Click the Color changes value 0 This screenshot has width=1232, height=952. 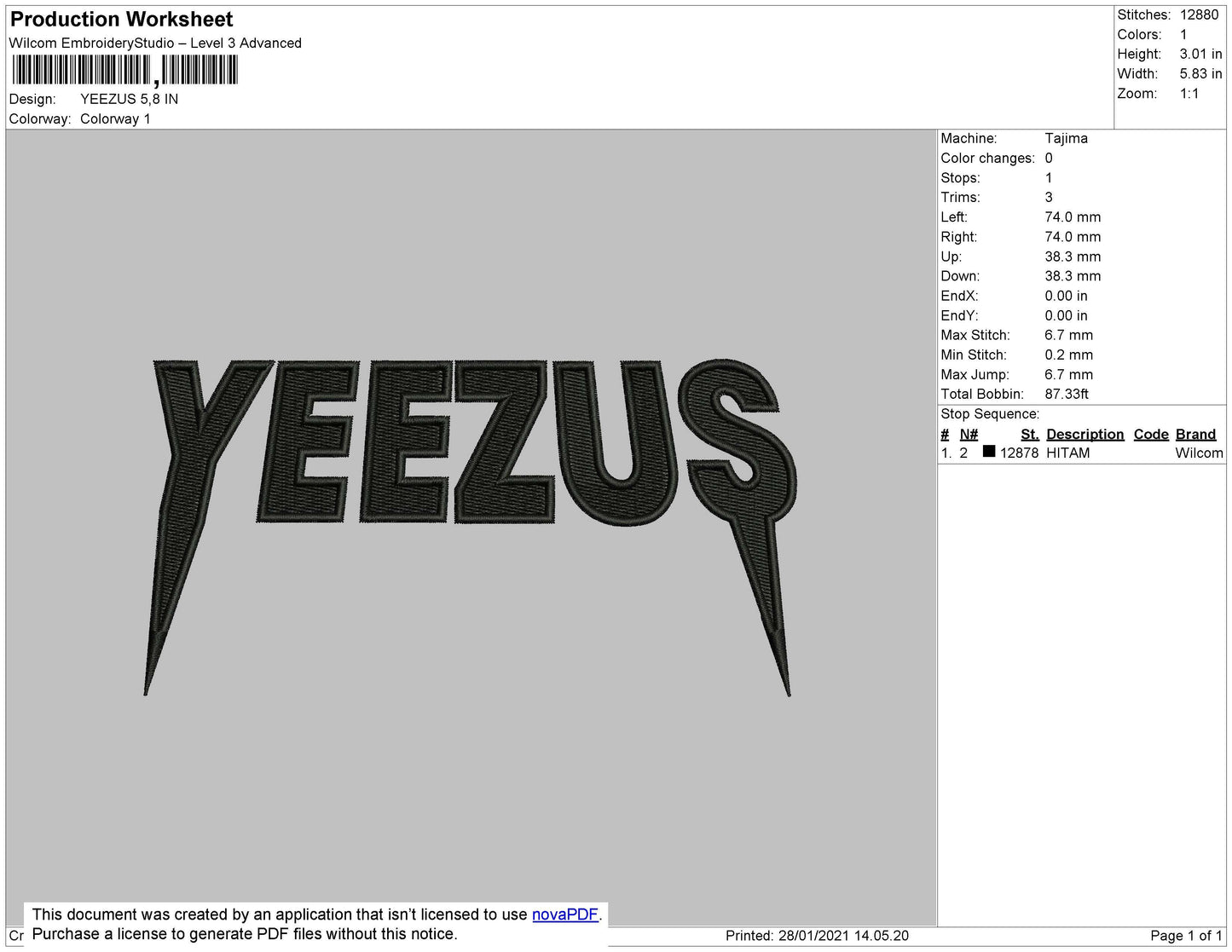coord(1049,158)
